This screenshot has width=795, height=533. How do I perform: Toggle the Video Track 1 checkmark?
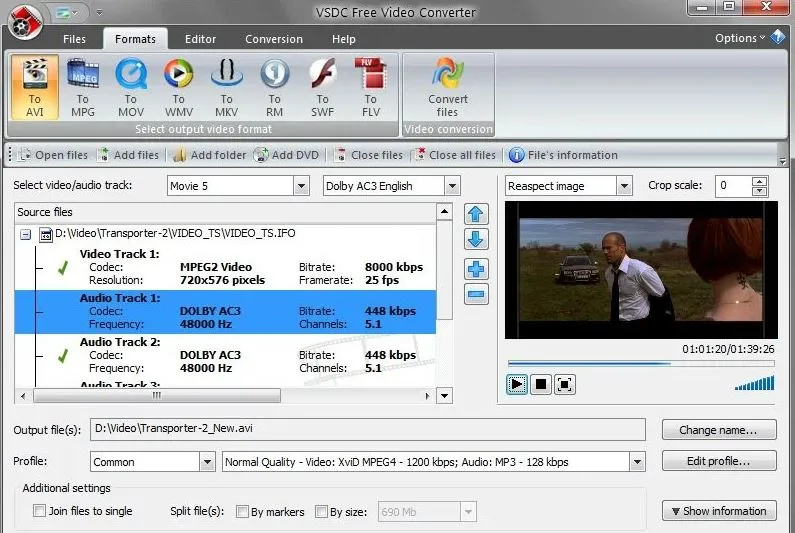(x=63, y=268)
